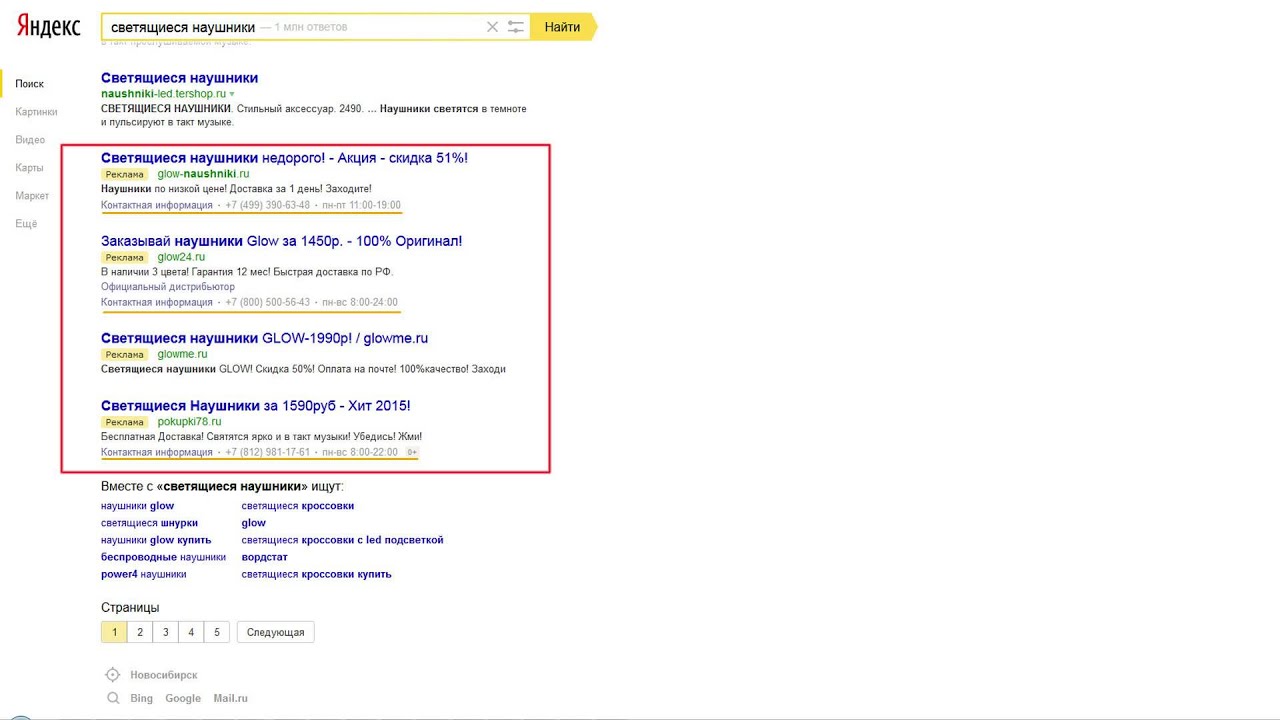Search the query on Mail.ru

[x=230, y=698]
